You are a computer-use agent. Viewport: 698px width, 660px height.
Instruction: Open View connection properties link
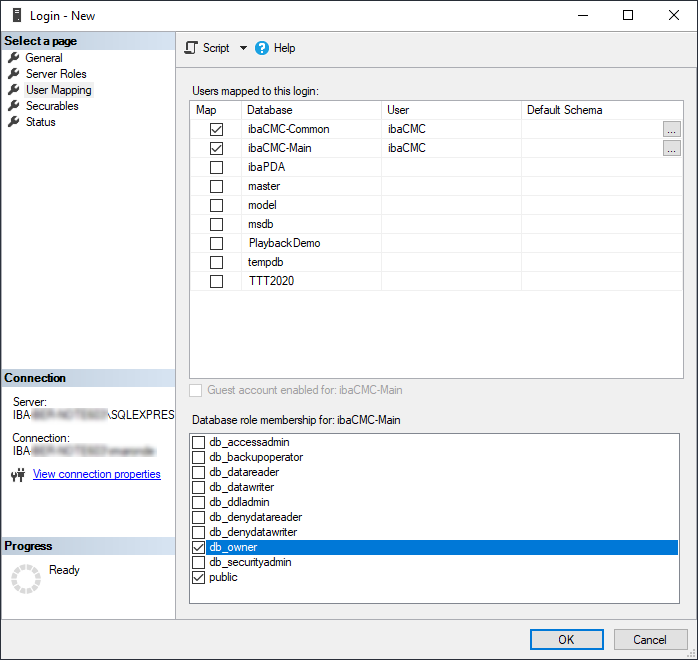96,474
